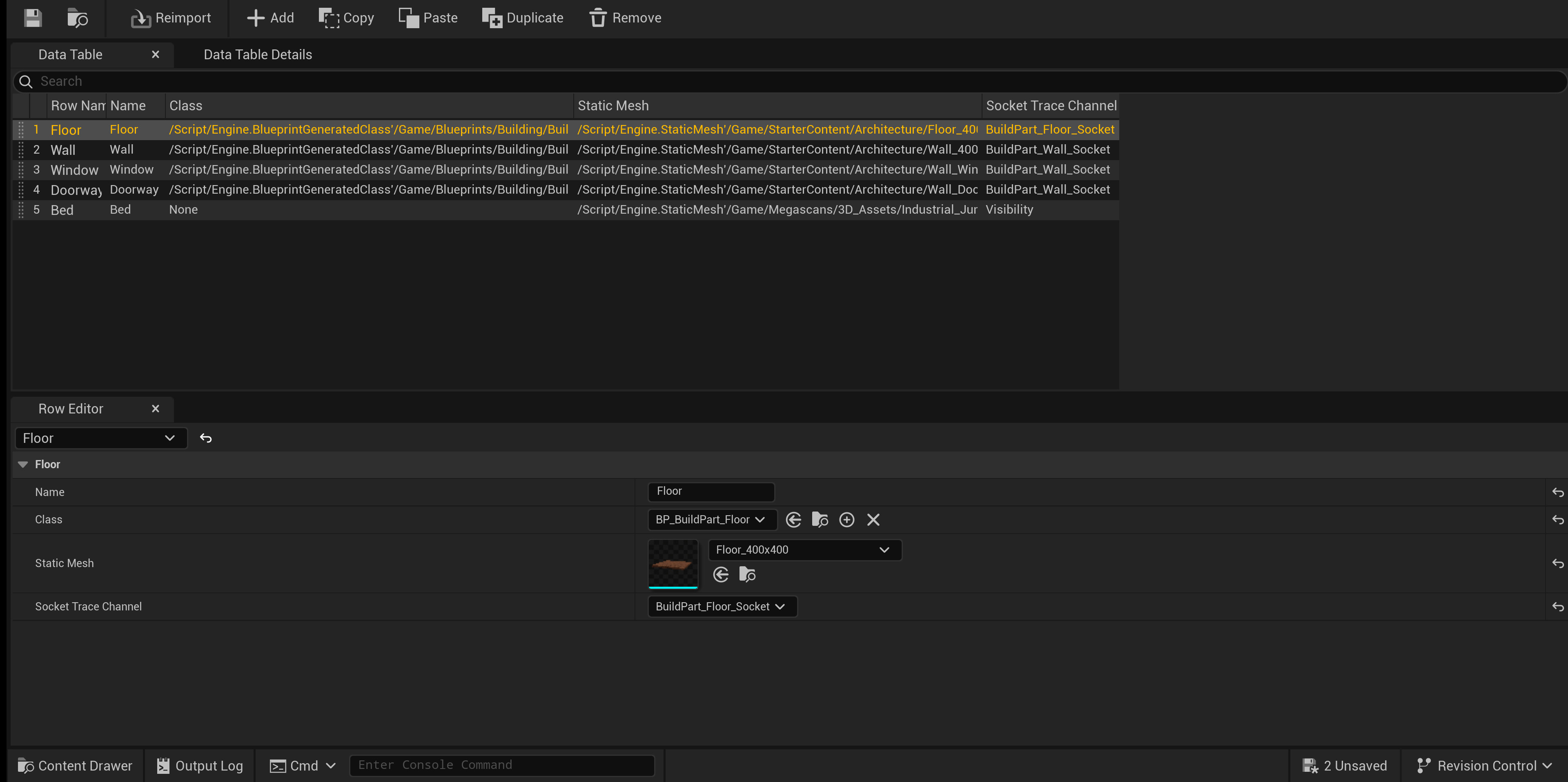Click Browse to asset in Content Browser icon
This screenshot has width=1568, height=782.
pyautogui.click(x=77, y=18)
